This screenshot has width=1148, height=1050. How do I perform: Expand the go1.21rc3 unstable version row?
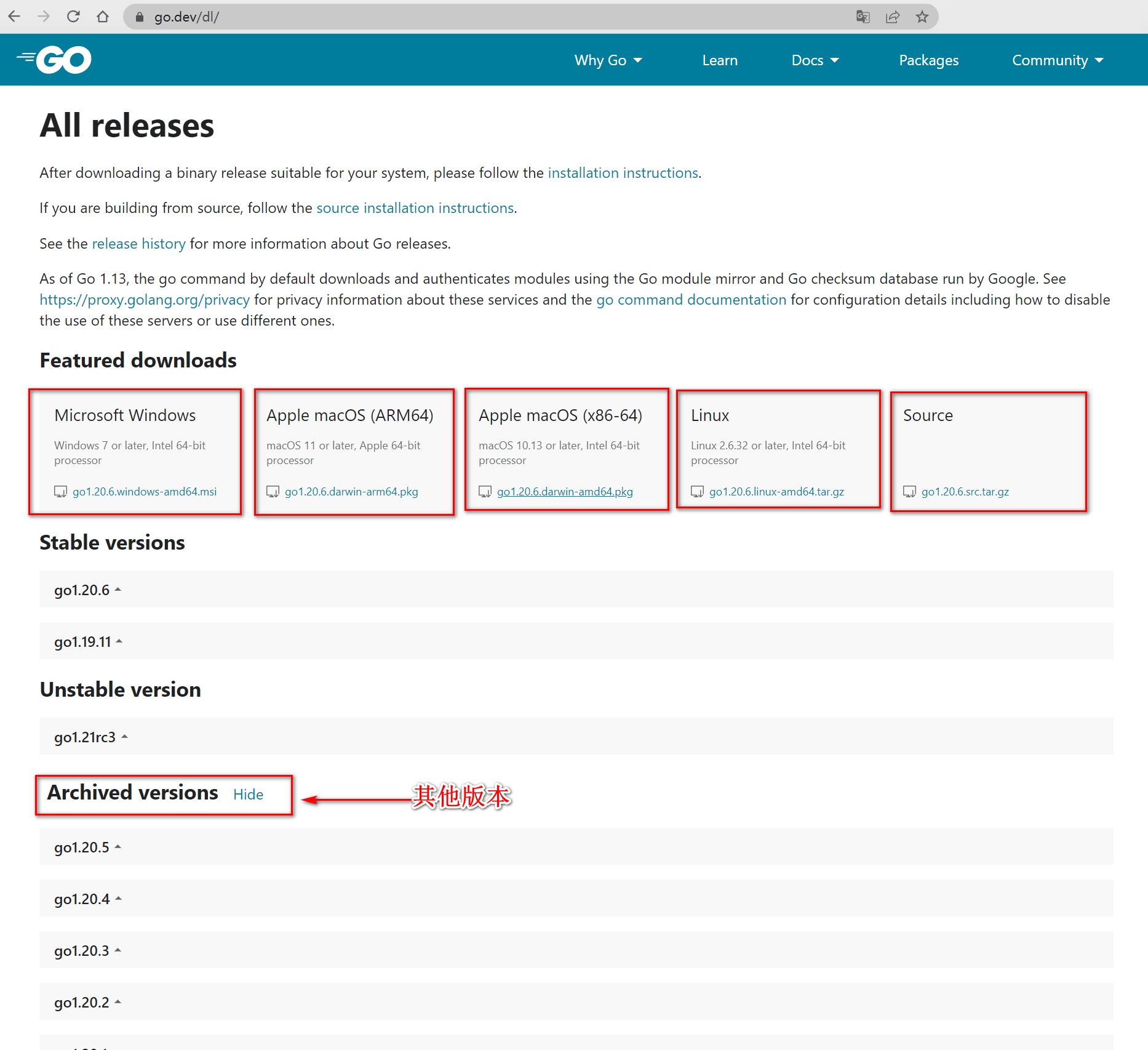click(x=576, y=736)
